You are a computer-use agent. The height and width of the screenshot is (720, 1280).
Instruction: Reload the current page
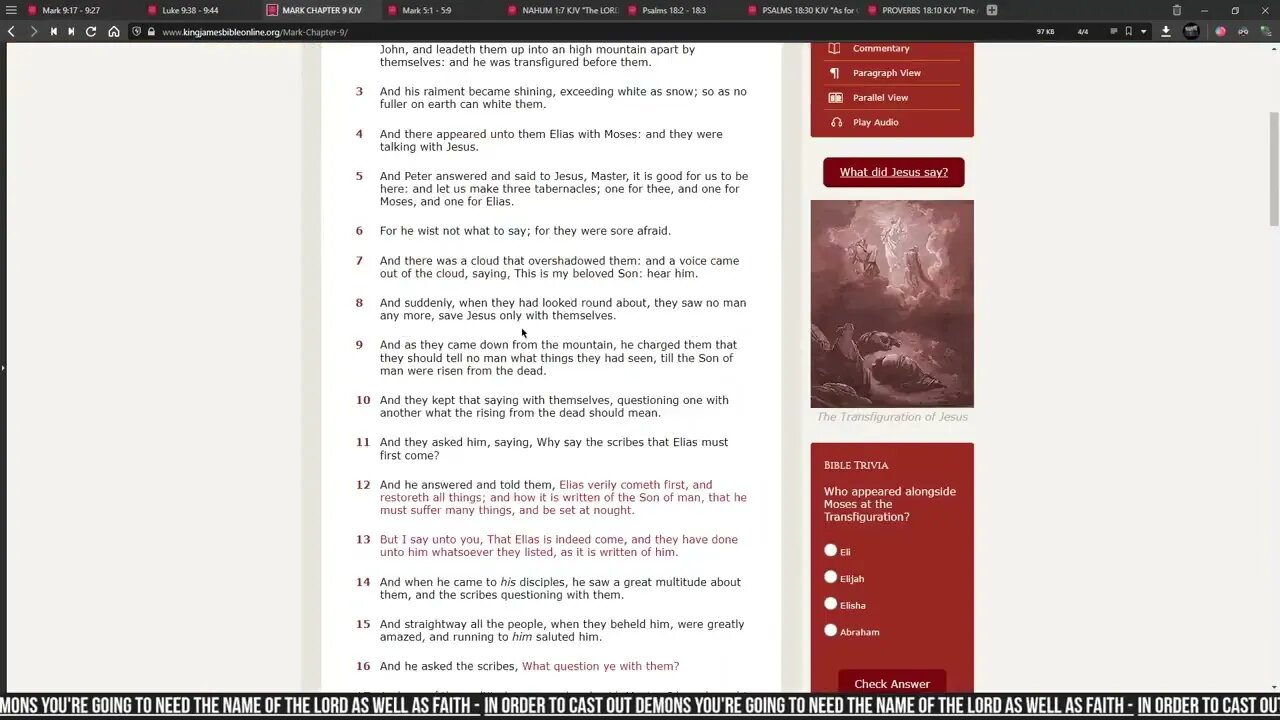(91, 31)
